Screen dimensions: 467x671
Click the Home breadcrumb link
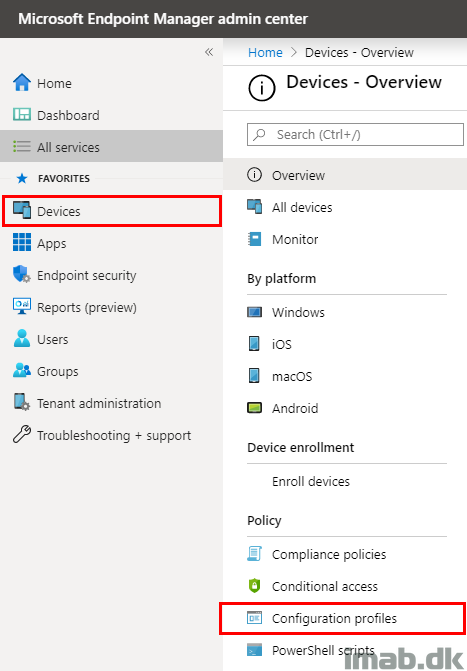pyautogui.click(x=265, y=52)
